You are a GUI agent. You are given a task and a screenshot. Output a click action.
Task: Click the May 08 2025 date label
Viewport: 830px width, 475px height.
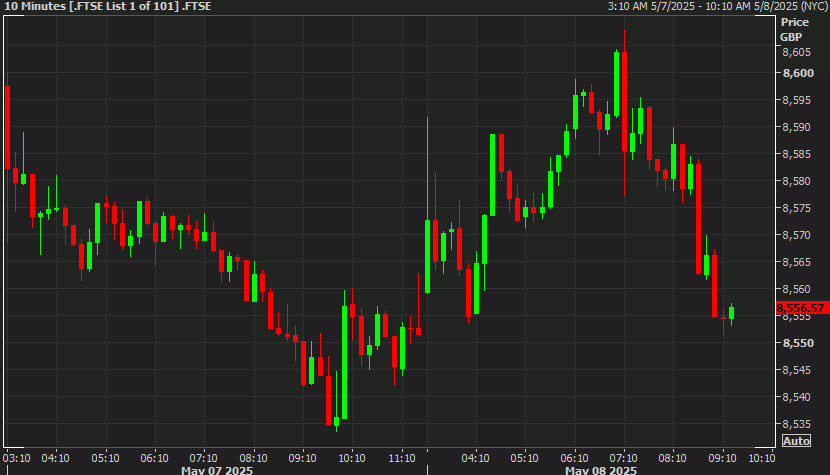[x=601, y=470]
